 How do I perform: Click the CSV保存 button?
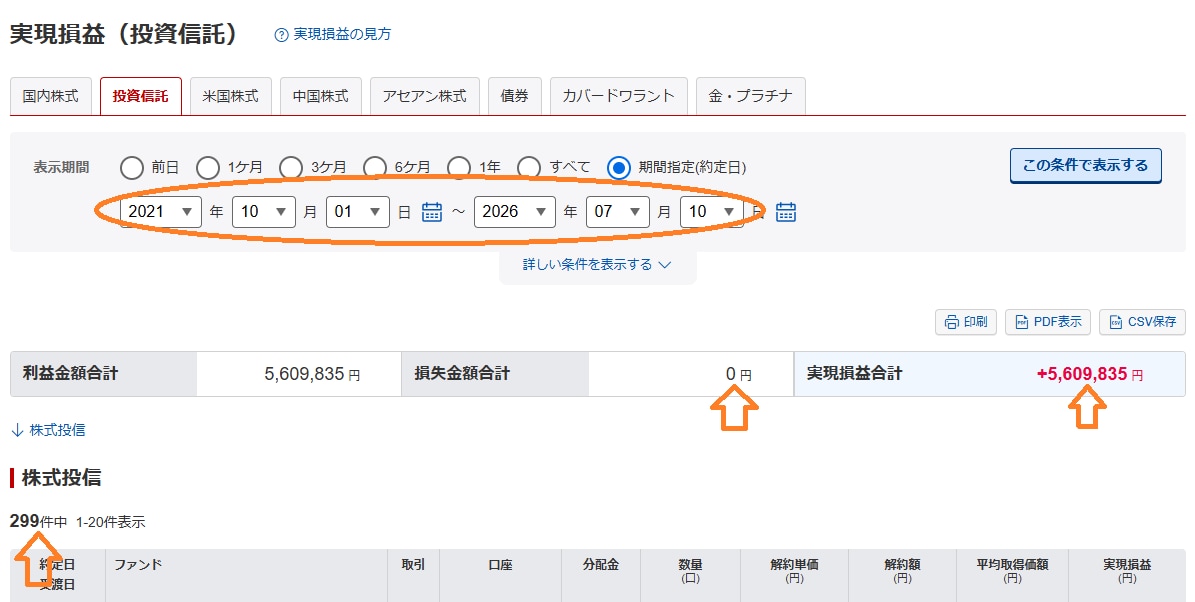1142,322
